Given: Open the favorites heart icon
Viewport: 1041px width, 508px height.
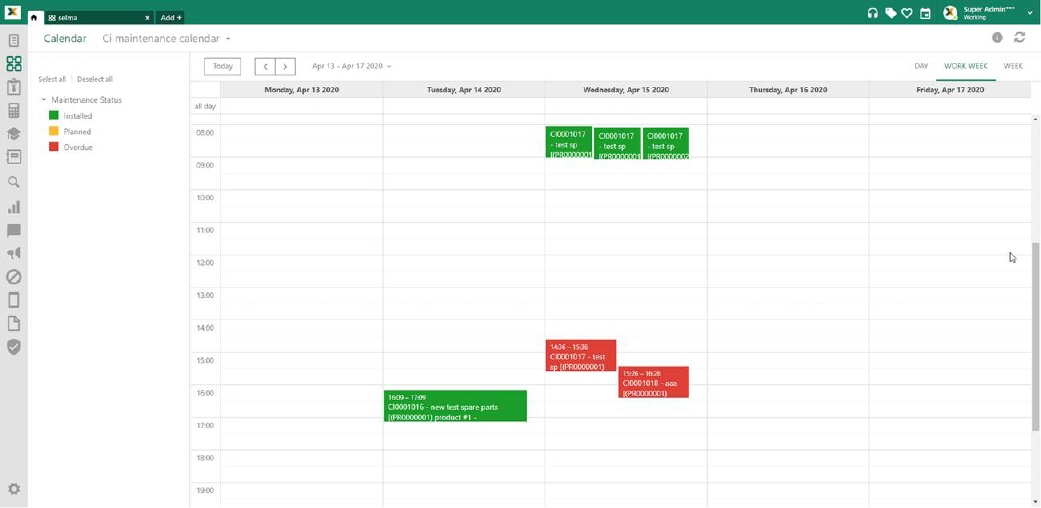Looking at the screenshot, I should [x=907, y=13].
